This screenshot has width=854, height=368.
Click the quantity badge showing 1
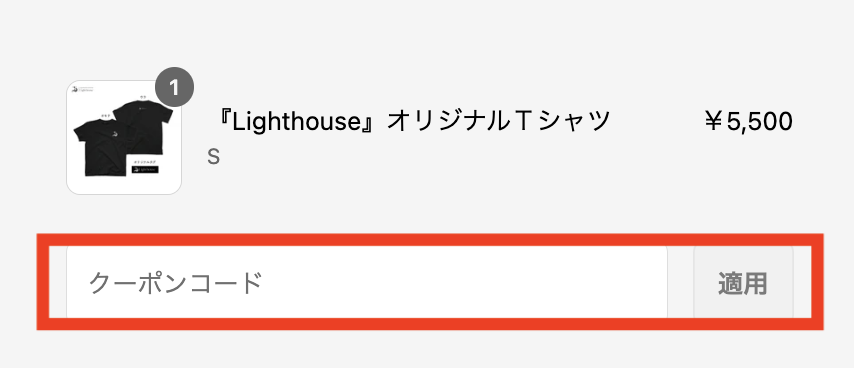click(x=174, y=87)
